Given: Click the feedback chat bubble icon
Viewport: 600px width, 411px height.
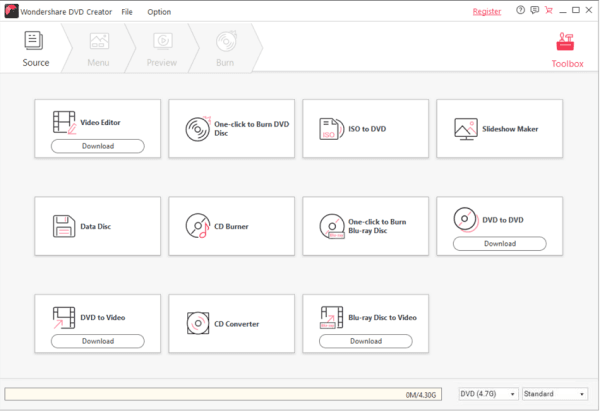Looking at the screenshot, I should [535, 10].
